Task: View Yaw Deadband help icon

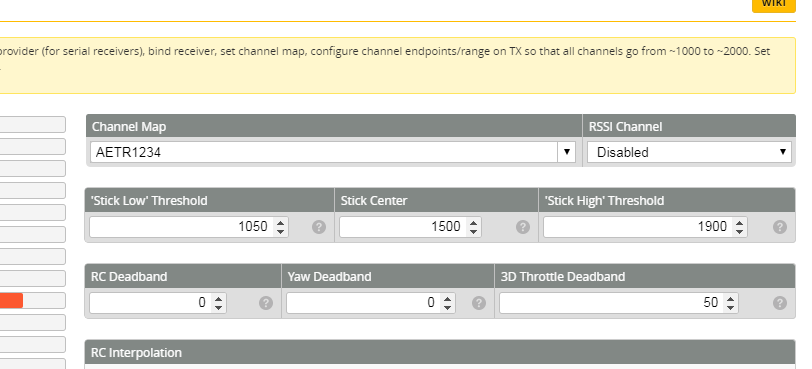Action: (479, 303)
